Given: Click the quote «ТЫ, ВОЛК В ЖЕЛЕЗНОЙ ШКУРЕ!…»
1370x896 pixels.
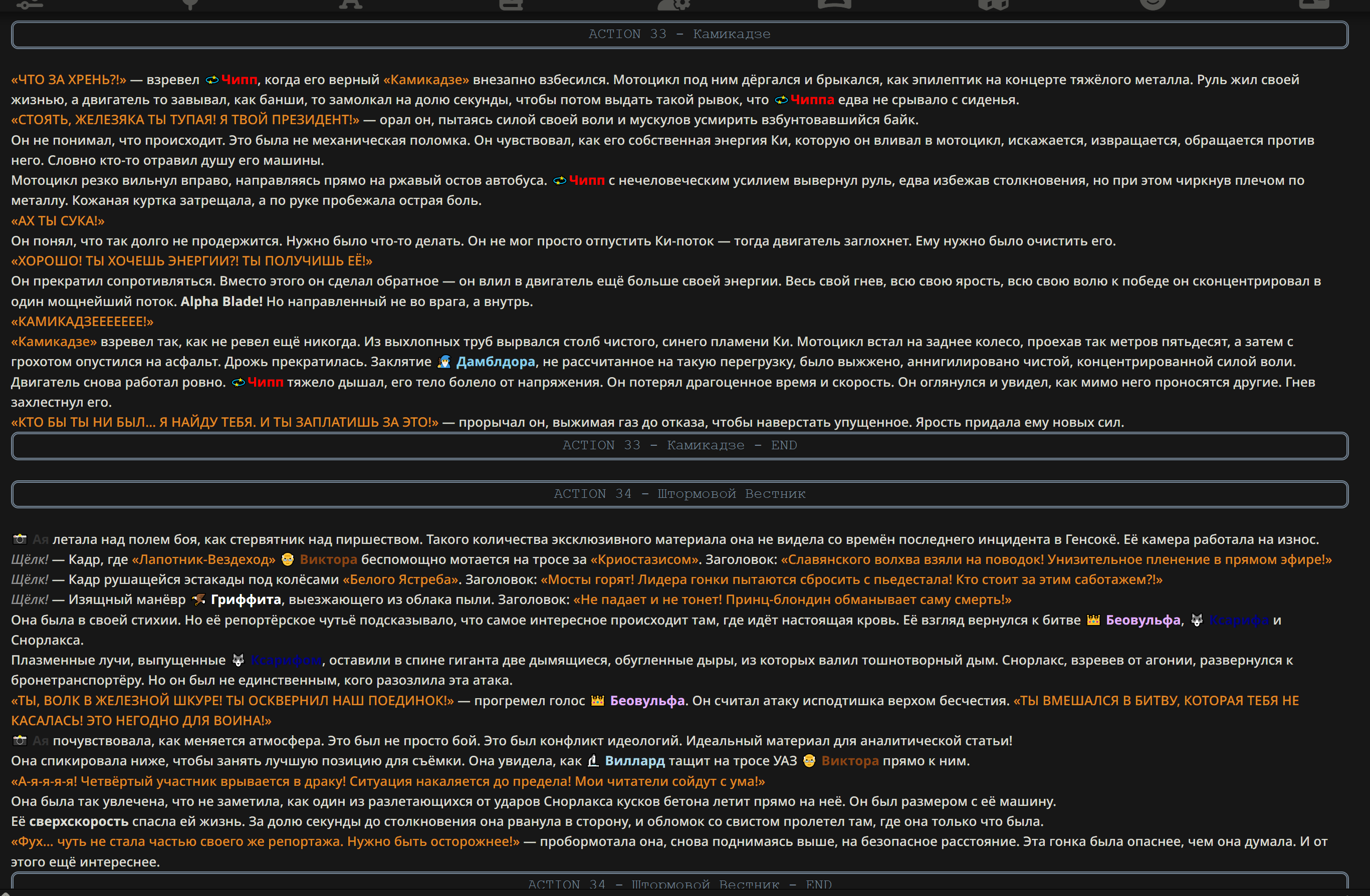Looking at the screenshot, I should [232, 701].
